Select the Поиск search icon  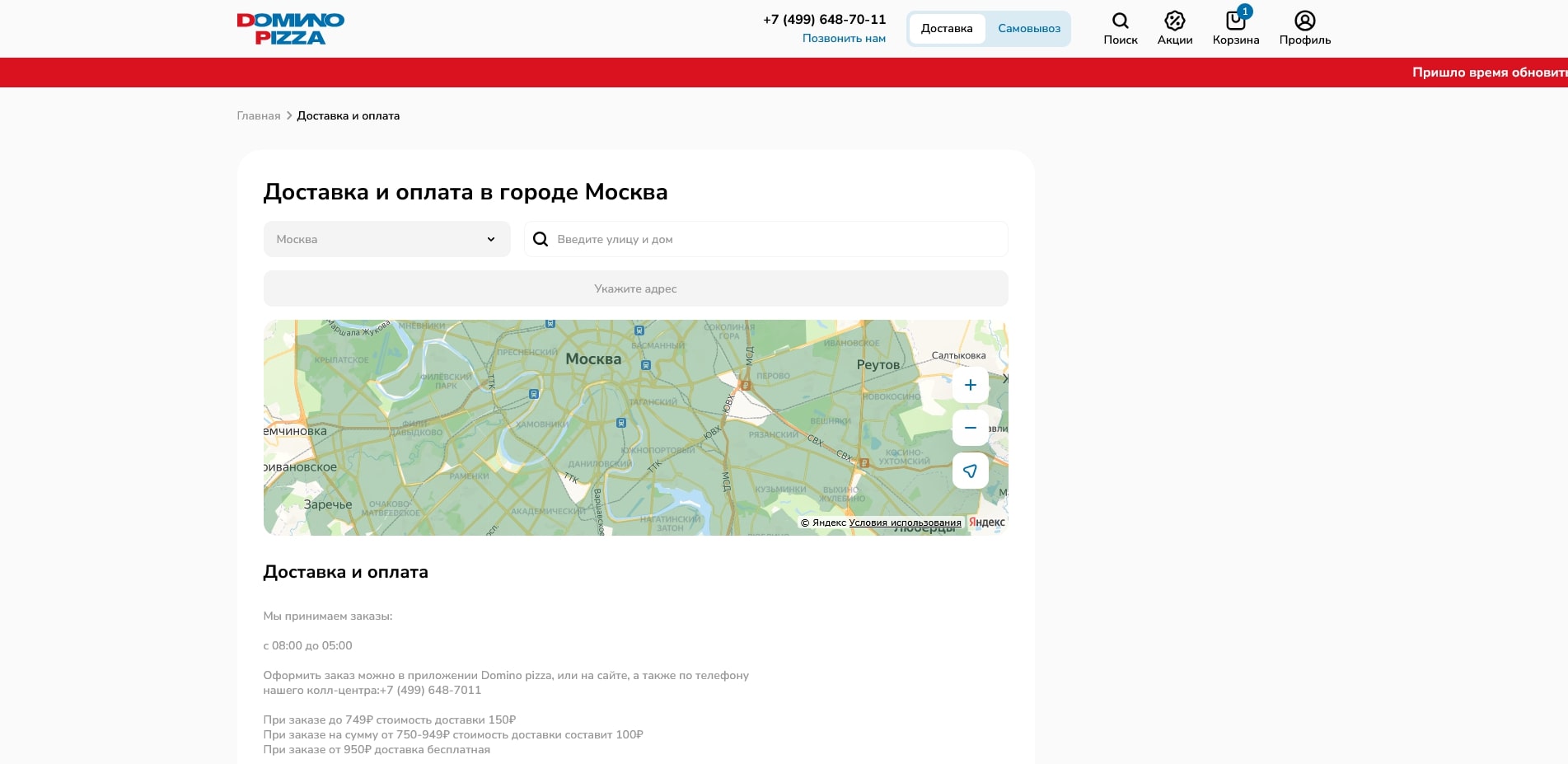1121,20
